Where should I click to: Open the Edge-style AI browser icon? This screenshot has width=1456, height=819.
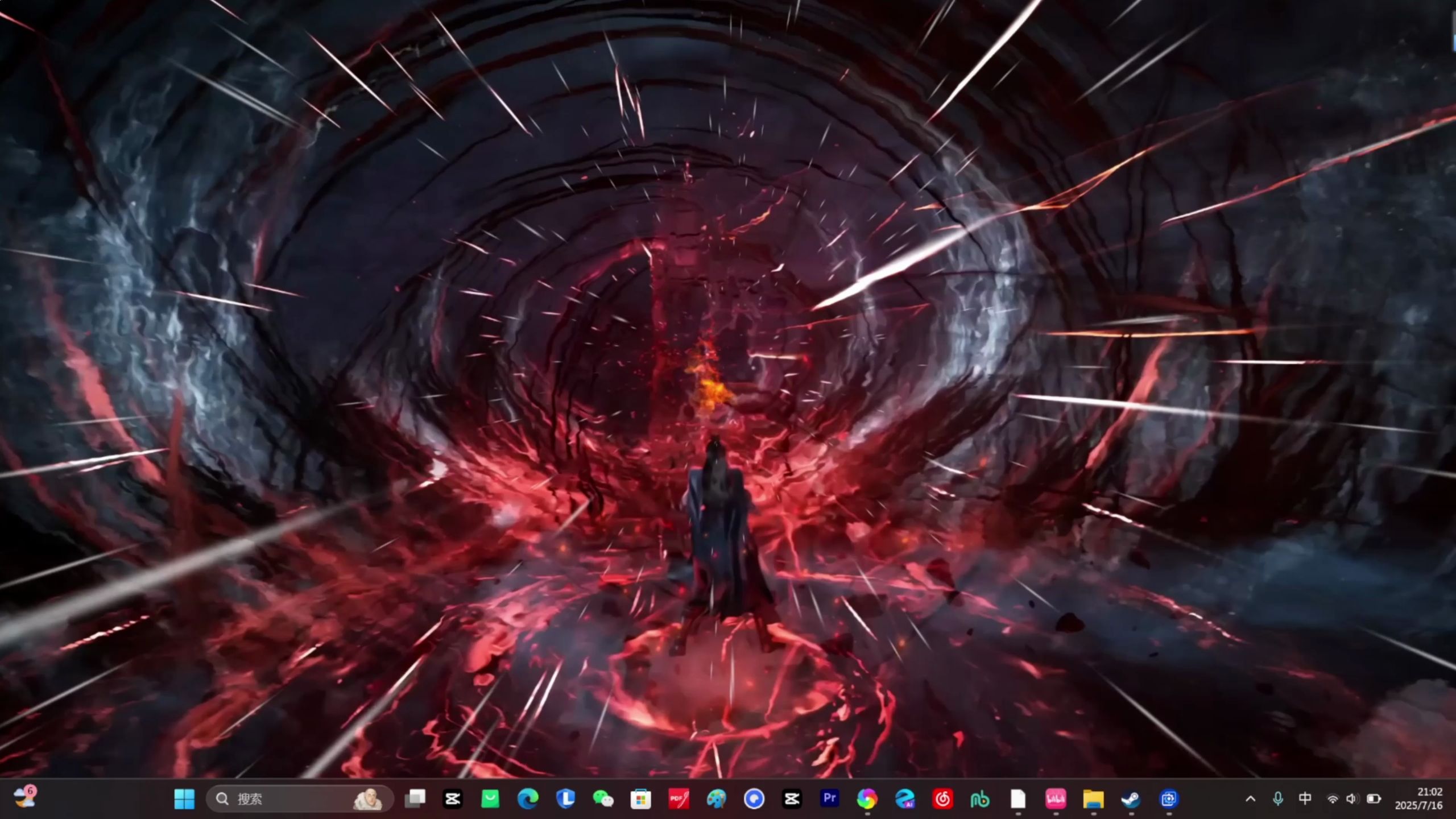tap(905, 799)
